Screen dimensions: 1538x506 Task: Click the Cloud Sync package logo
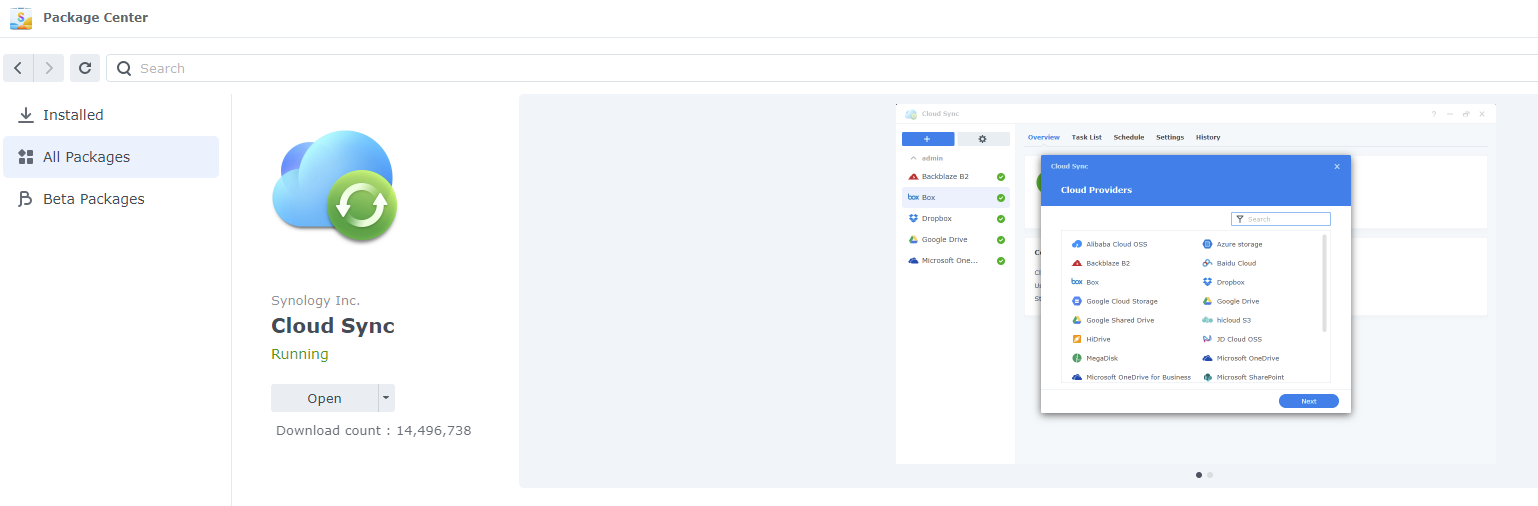point(335,186)
